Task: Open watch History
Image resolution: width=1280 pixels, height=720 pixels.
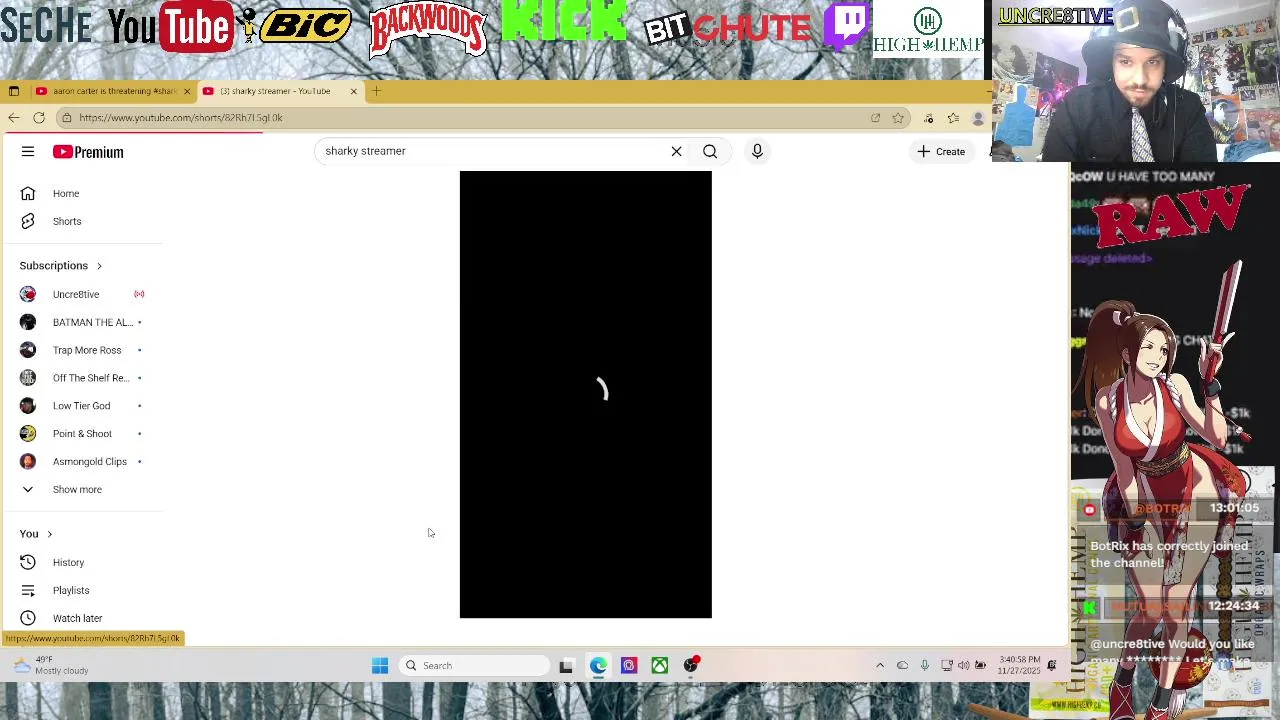Action: (x=68, y=562)
